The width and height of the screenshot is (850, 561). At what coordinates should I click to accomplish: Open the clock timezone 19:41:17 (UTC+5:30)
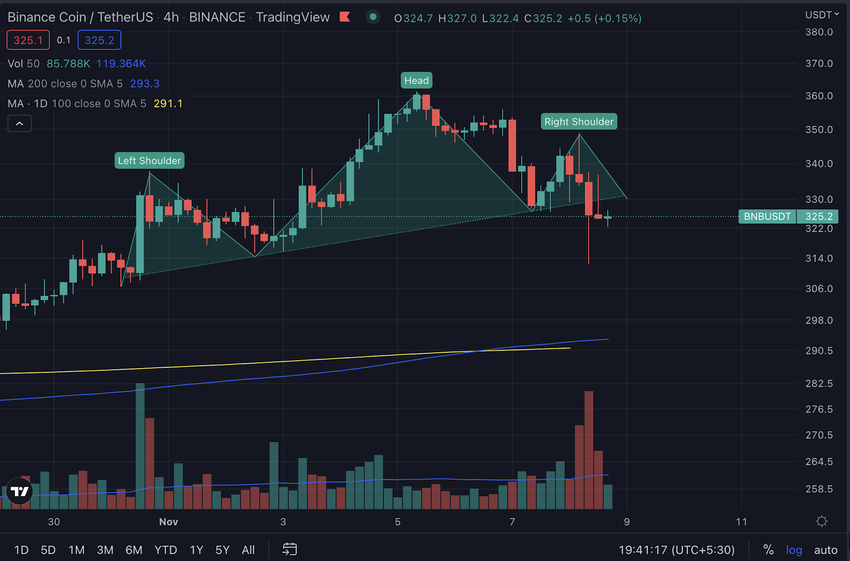click(x=677, y=550)
